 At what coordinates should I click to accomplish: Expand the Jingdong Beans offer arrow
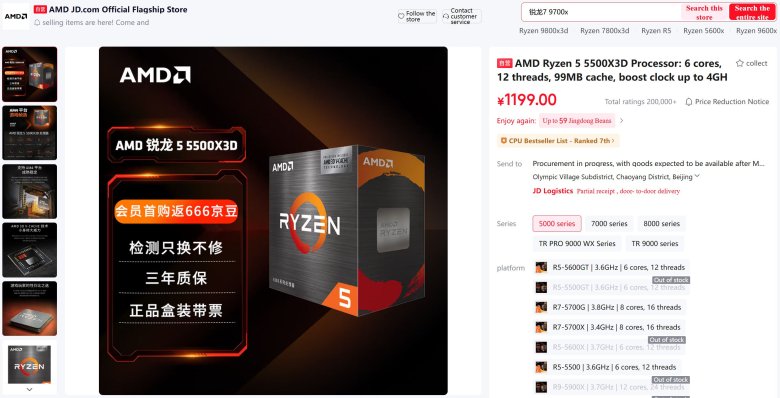pos(621,120)
